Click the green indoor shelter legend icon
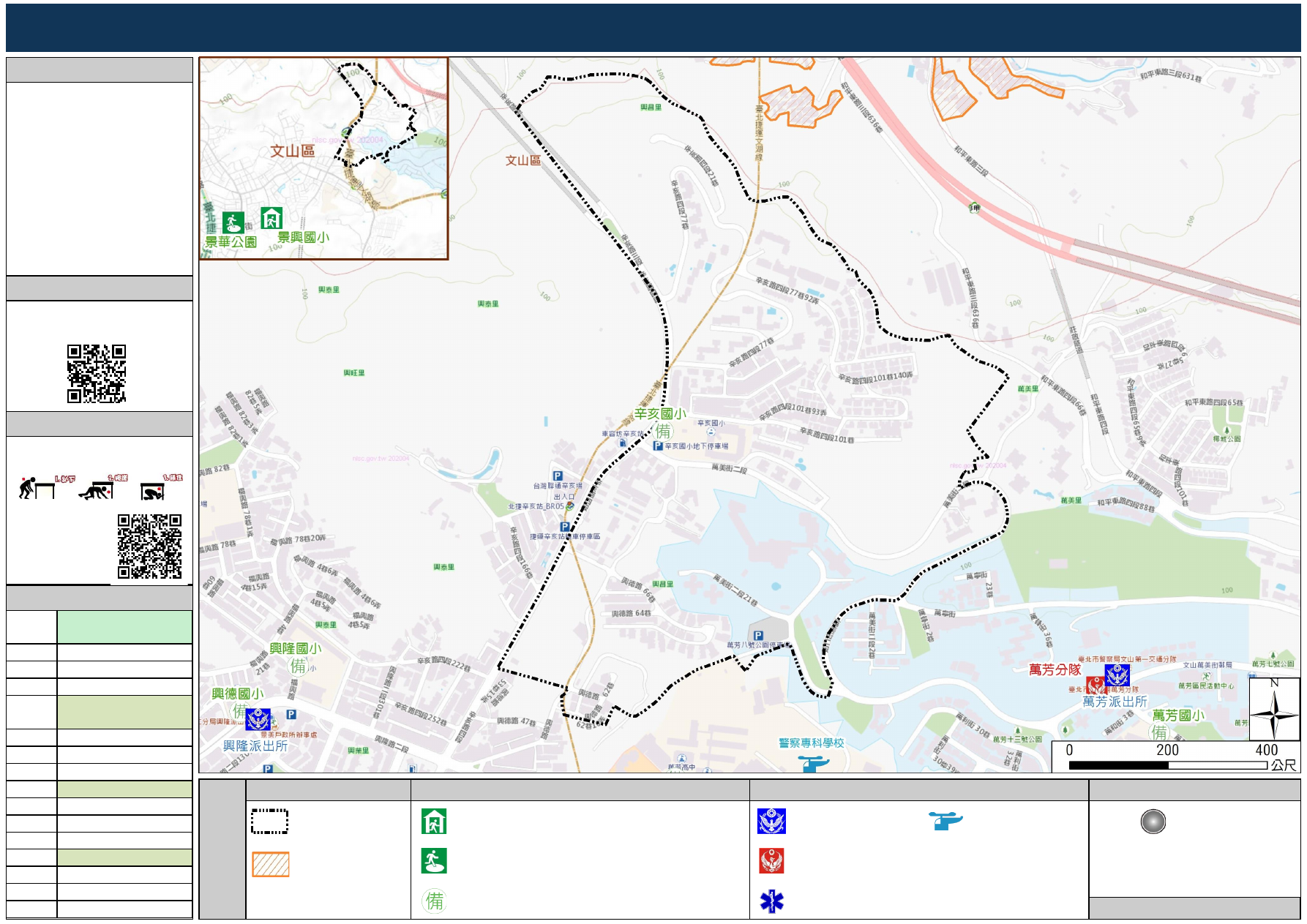1307x924 pixels. (x=434, y=822)
